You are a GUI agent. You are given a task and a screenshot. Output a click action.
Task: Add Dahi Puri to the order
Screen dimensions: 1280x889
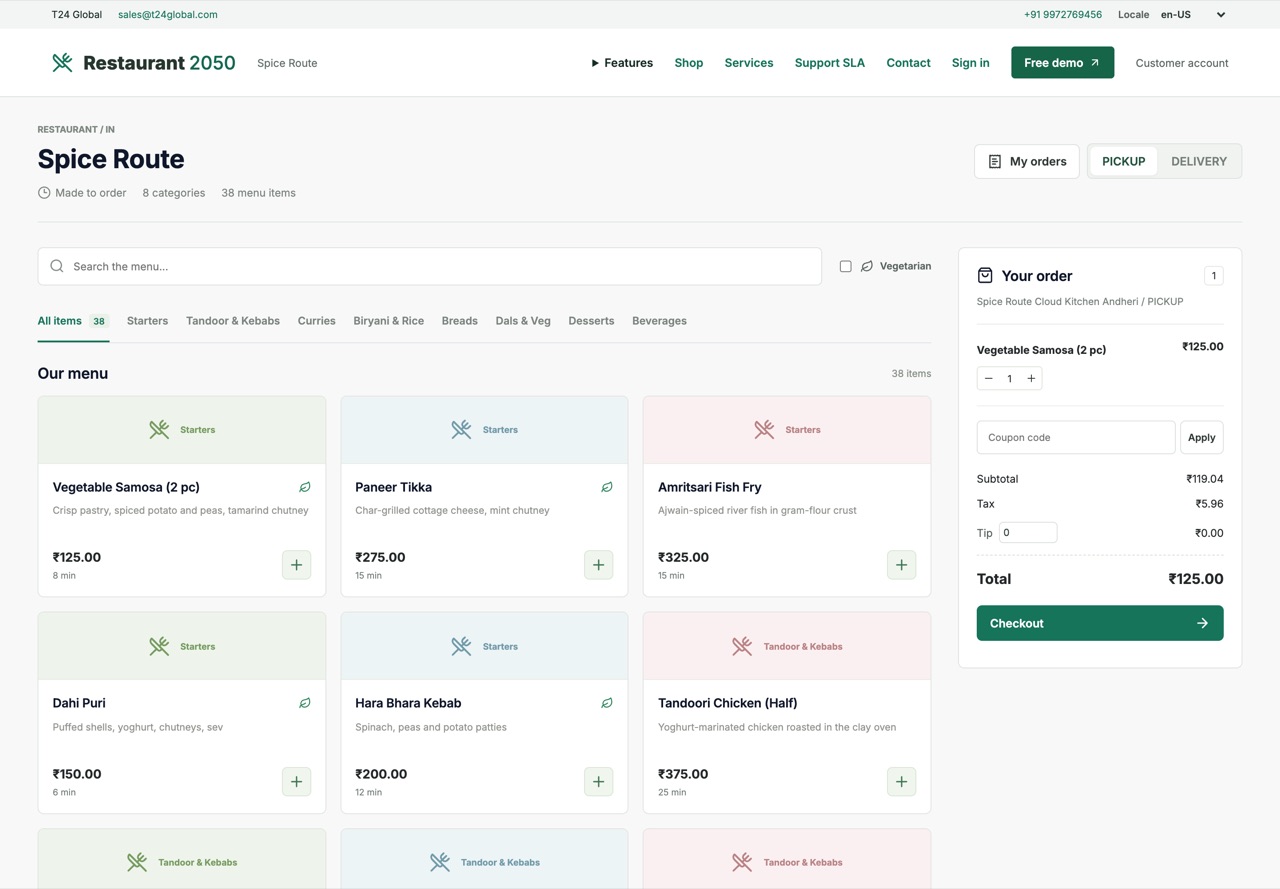pos(296,781)
